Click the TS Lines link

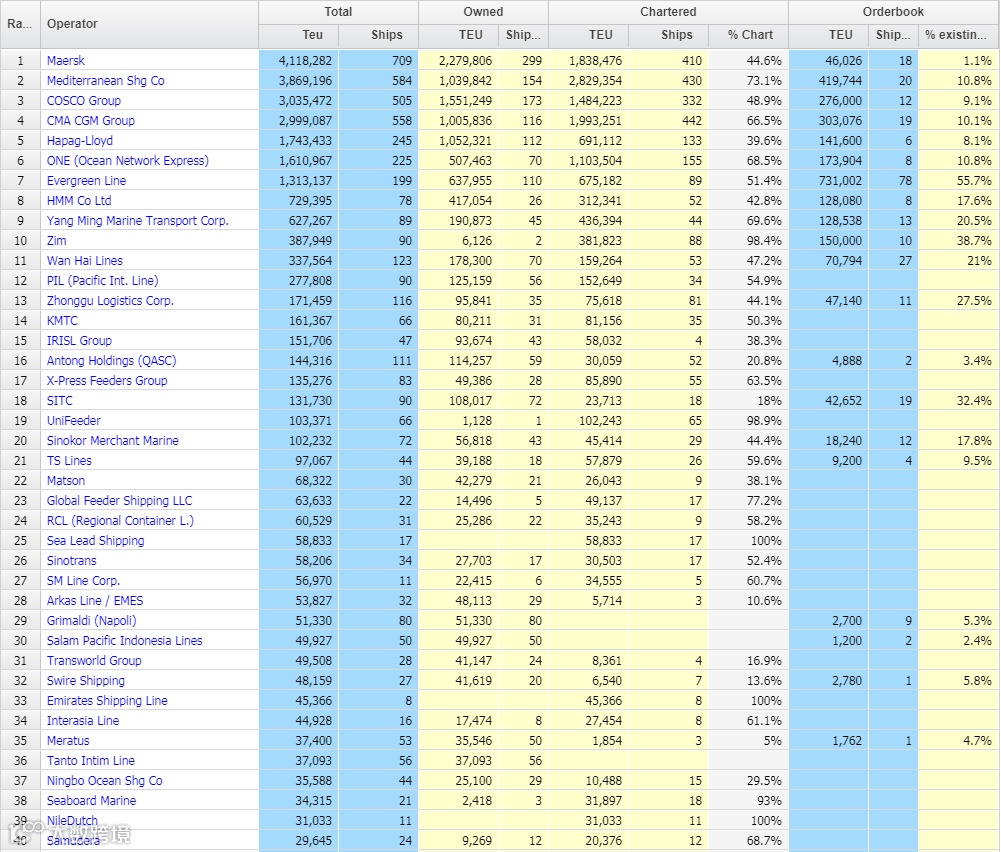(x=69, y=460)
